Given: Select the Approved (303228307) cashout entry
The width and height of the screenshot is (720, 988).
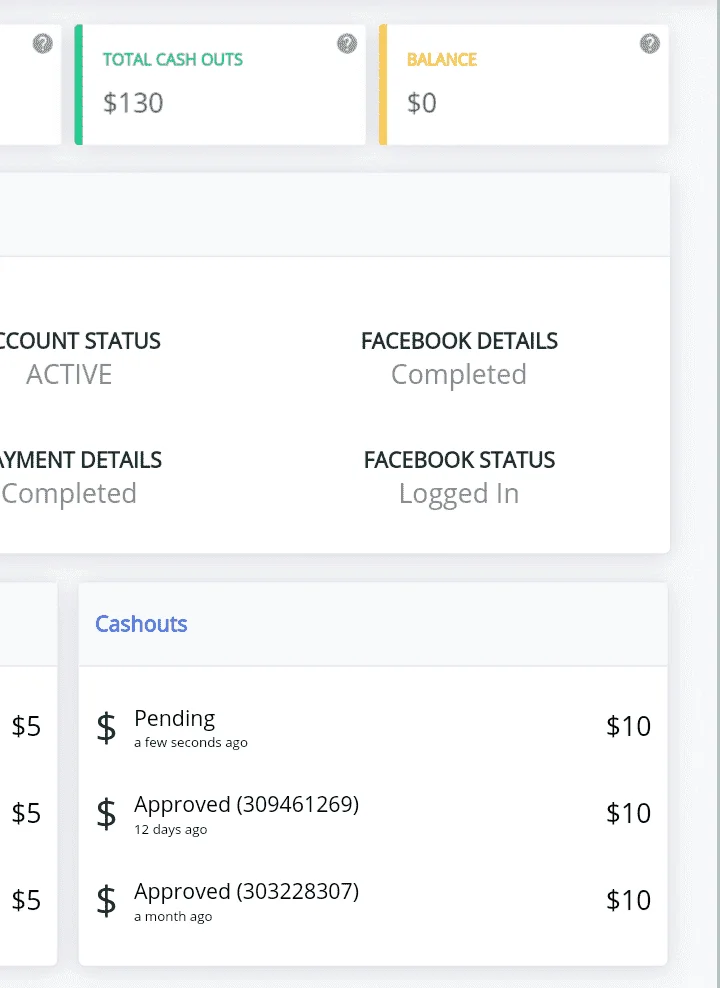Looking at the screenshot, I should [373, 901].
